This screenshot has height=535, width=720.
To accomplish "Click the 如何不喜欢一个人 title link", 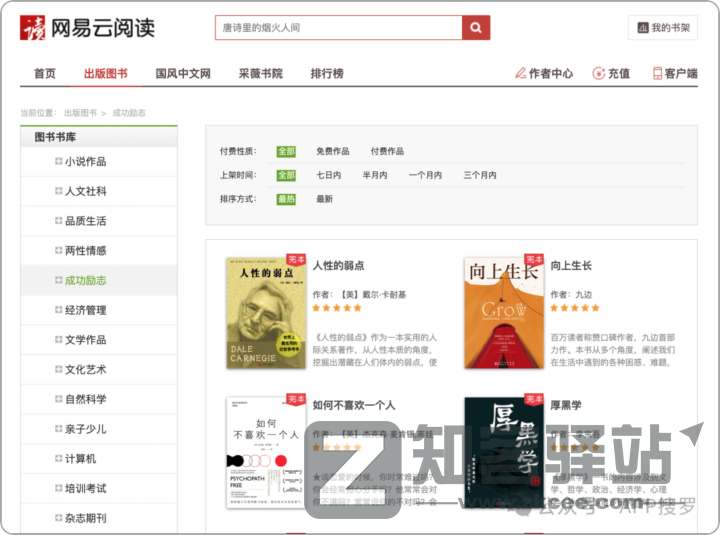I will (354, 405).
